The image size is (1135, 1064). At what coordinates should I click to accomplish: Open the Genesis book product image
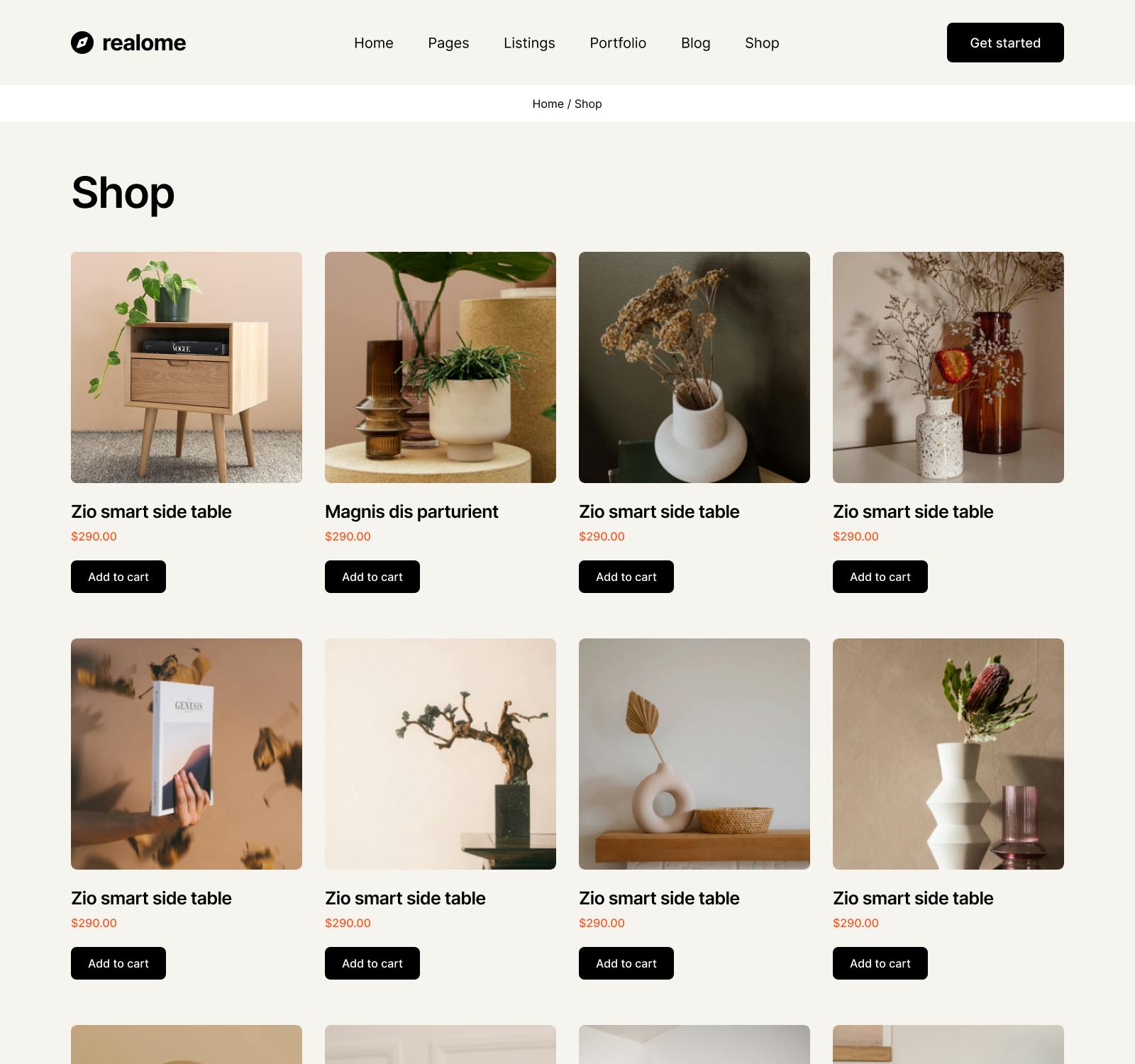click(187, 754)
